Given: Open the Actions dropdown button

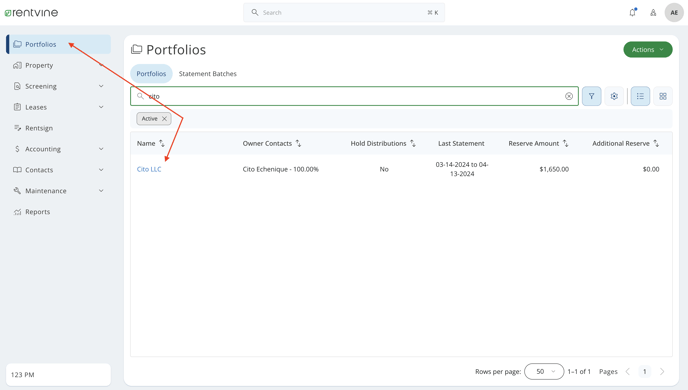Looking at the screenshot, I should [x=648, y=50].
